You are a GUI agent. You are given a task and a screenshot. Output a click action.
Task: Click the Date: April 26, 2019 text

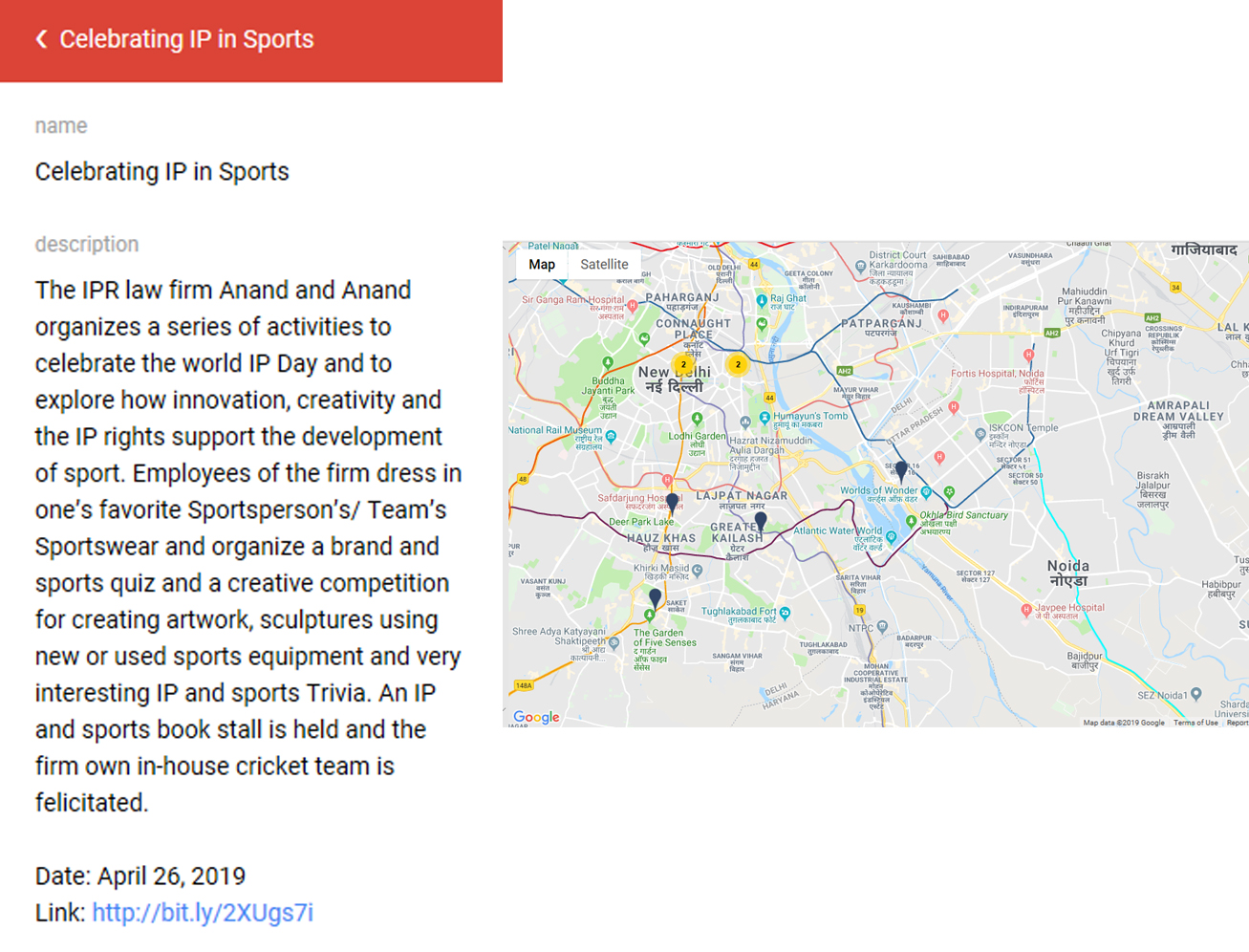click(140, 876)
